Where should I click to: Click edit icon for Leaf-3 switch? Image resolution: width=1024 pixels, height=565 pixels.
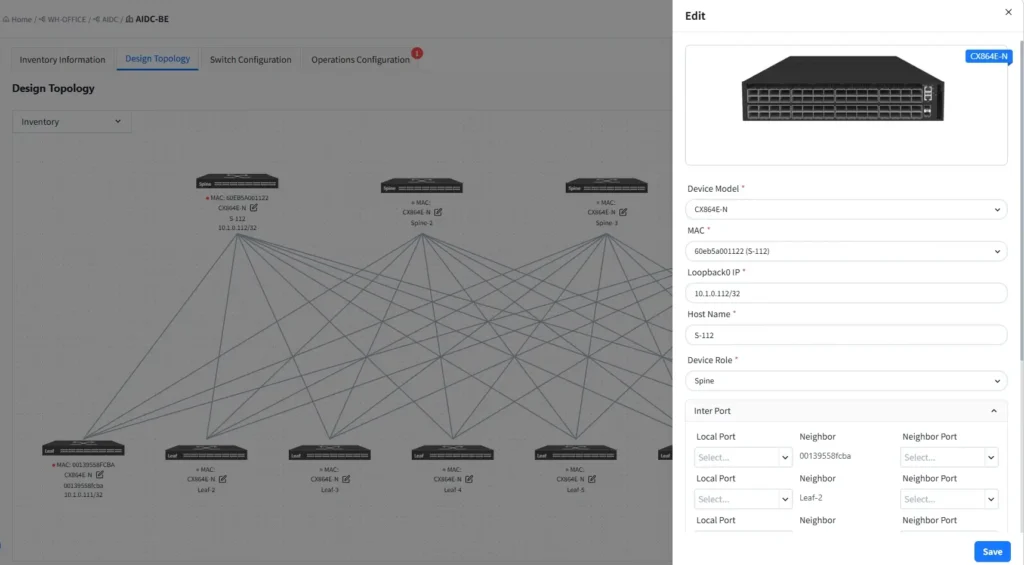(345, 479)
